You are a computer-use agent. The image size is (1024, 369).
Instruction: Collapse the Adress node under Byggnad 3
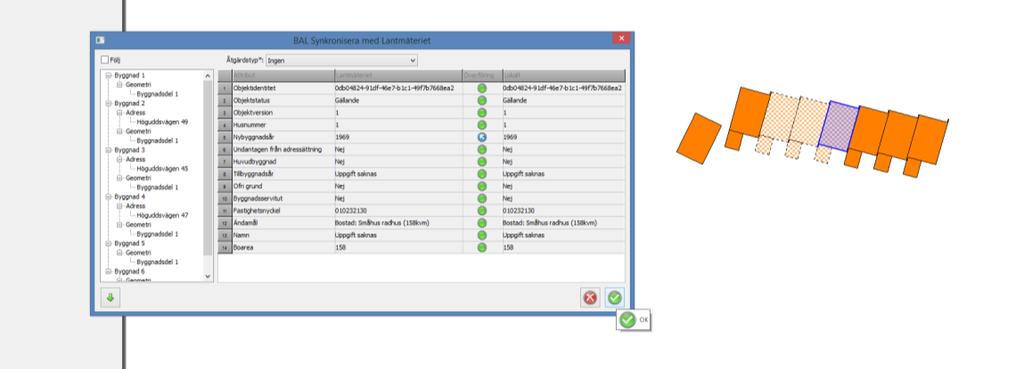point(120,159)
